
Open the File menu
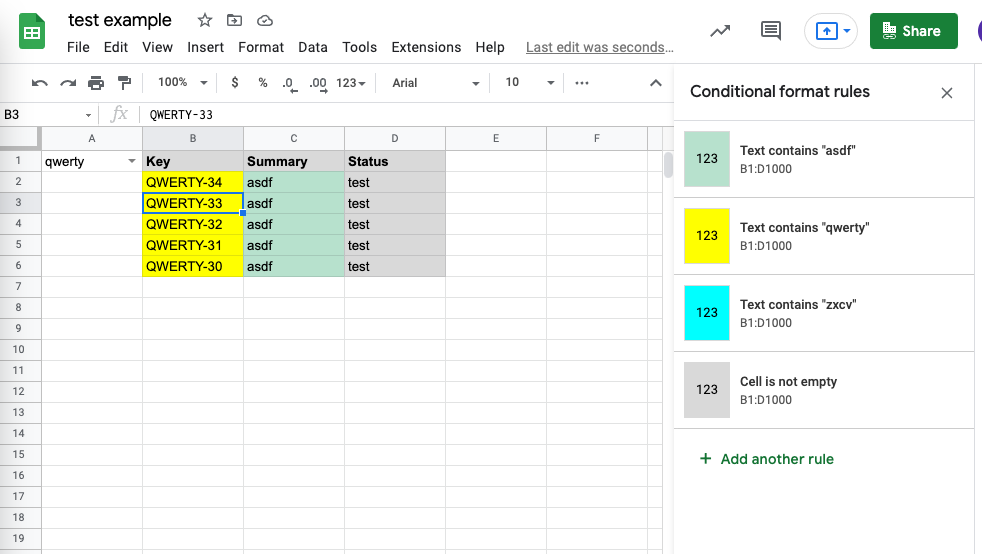tap(78, 47)
